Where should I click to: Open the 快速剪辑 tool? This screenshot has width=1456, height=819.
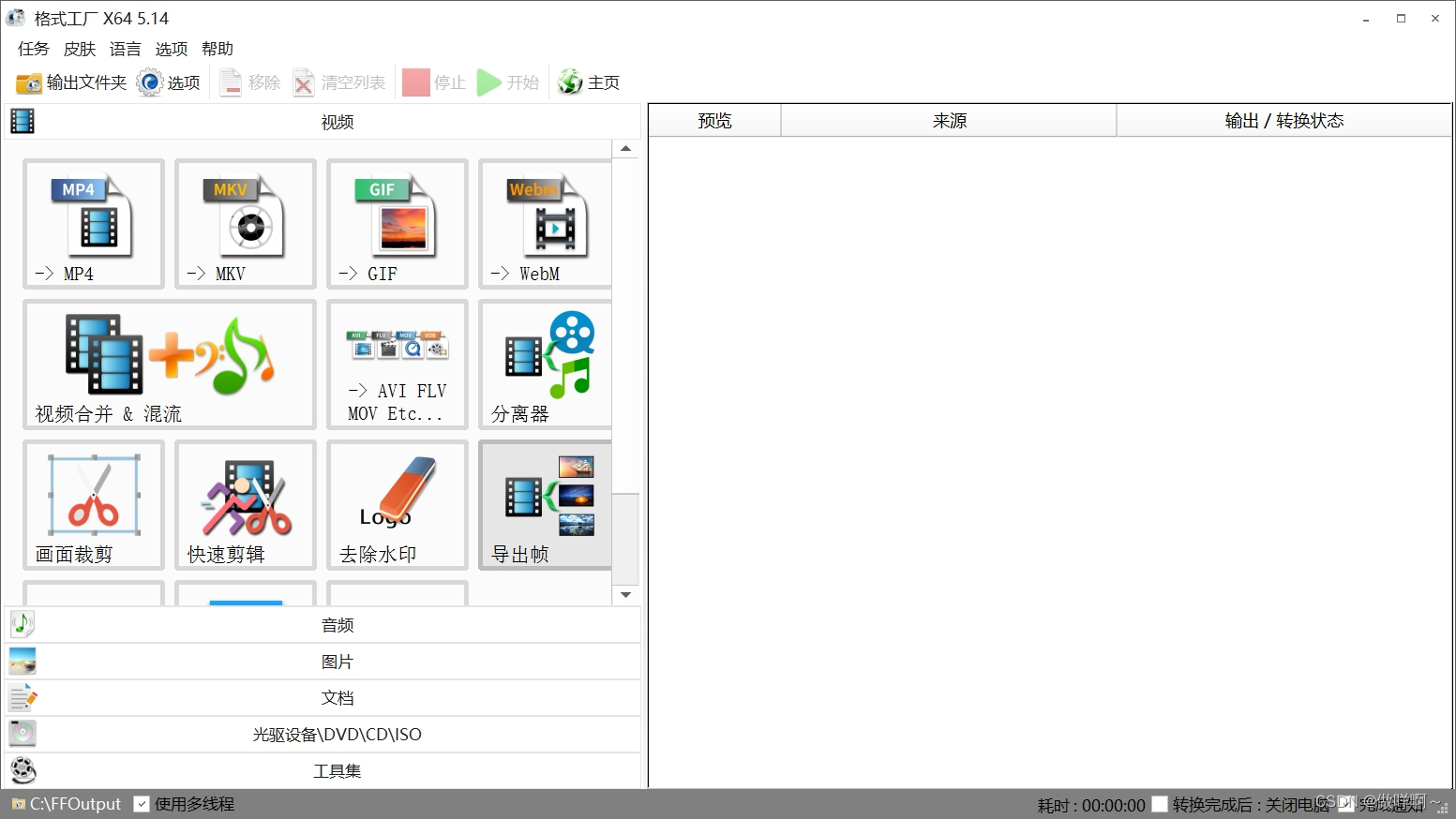(246, 505)
